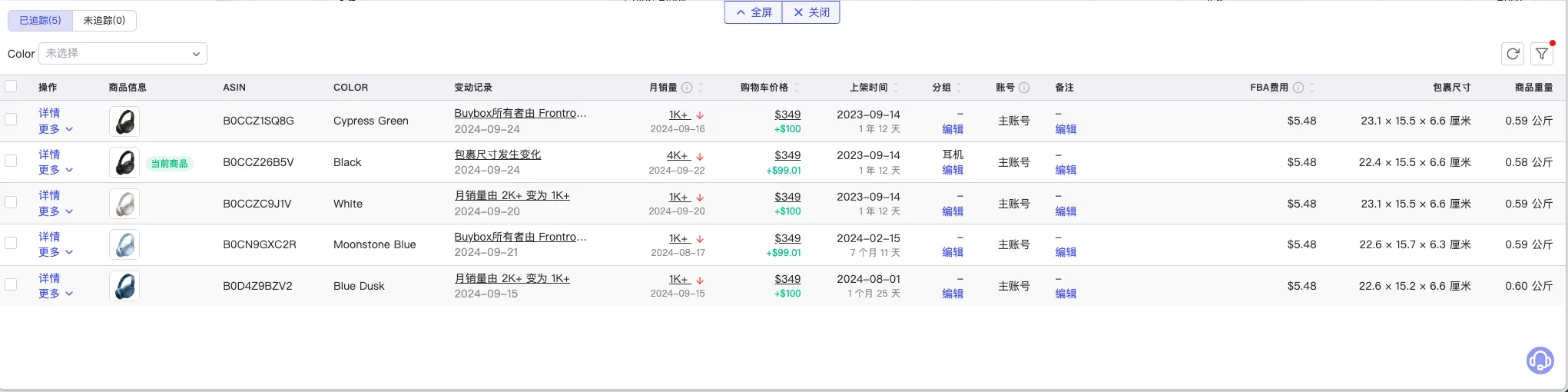
Task: Check the row for ASIN B0CCZ26B5V
Action: point(11,161)
